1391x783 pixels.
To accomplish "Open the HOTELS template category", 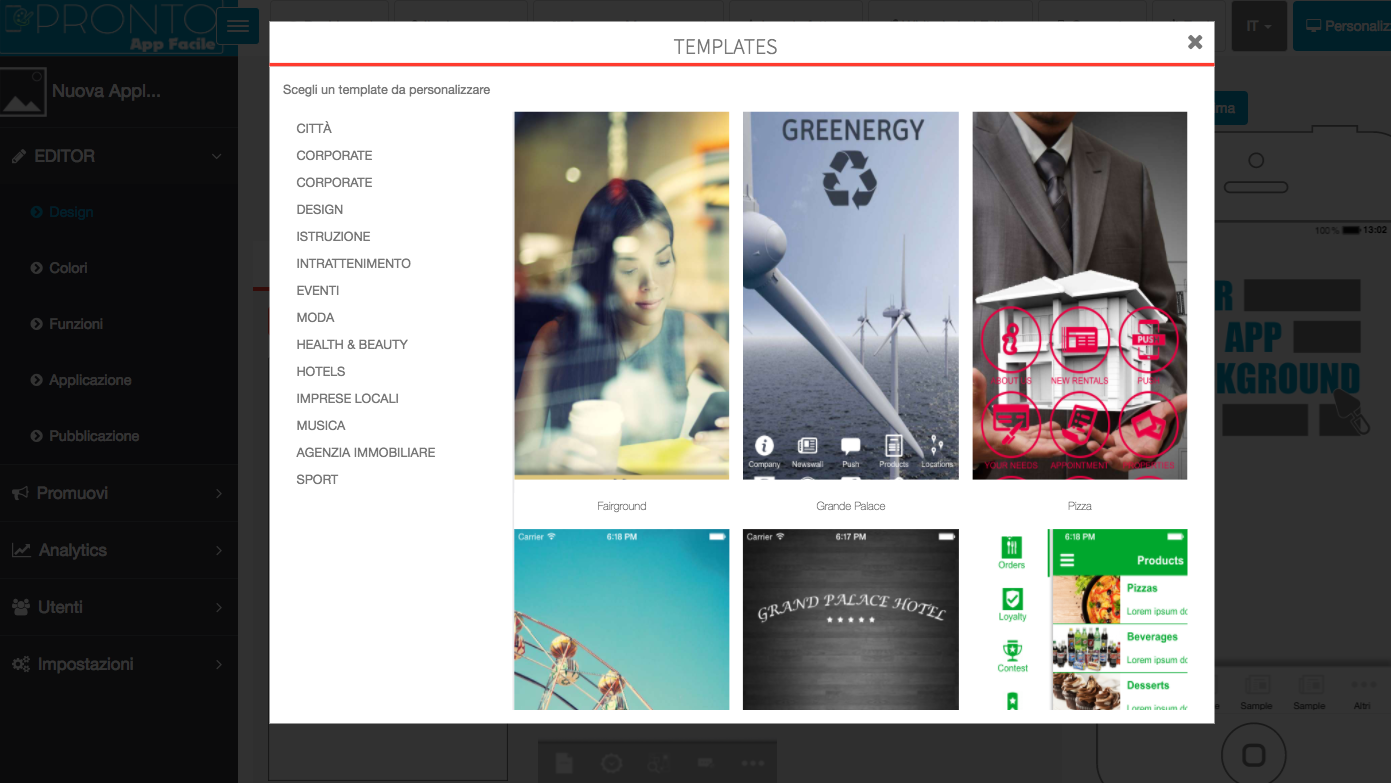I will coord(321,372).
